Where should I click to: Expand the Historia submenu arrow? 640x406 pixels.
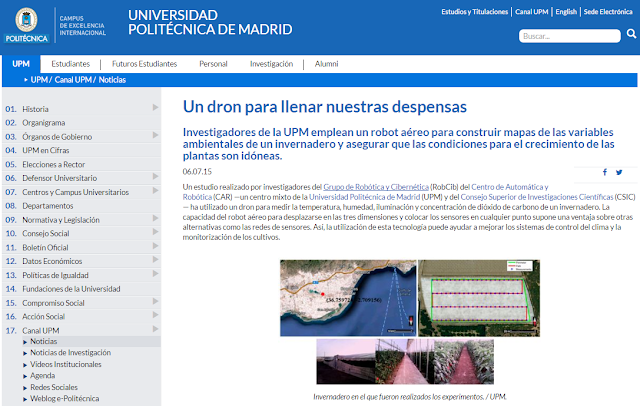point(155,107)
